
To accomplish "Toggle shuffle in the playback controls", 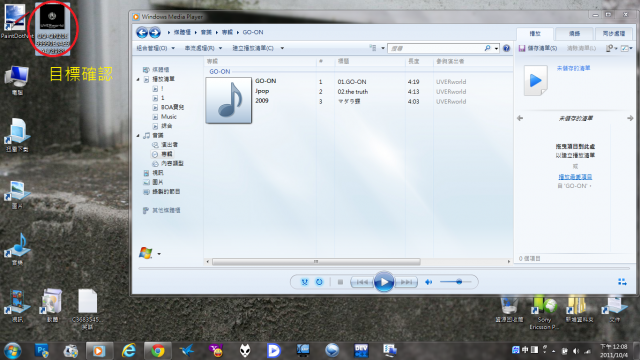I will pyautogui.click(x=304, y=282).
